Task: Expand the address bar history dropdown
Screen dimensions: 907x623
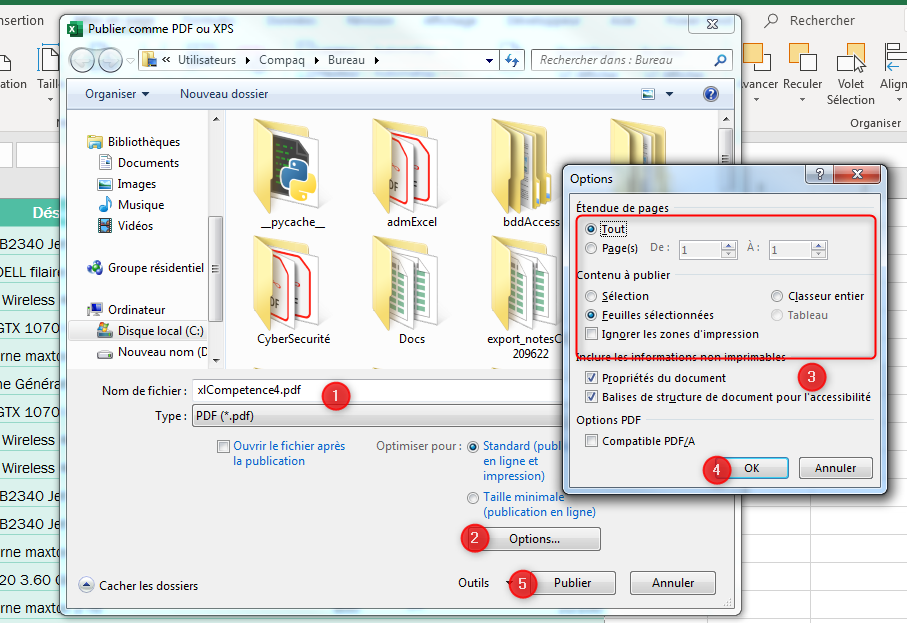Action: [489, 60]
